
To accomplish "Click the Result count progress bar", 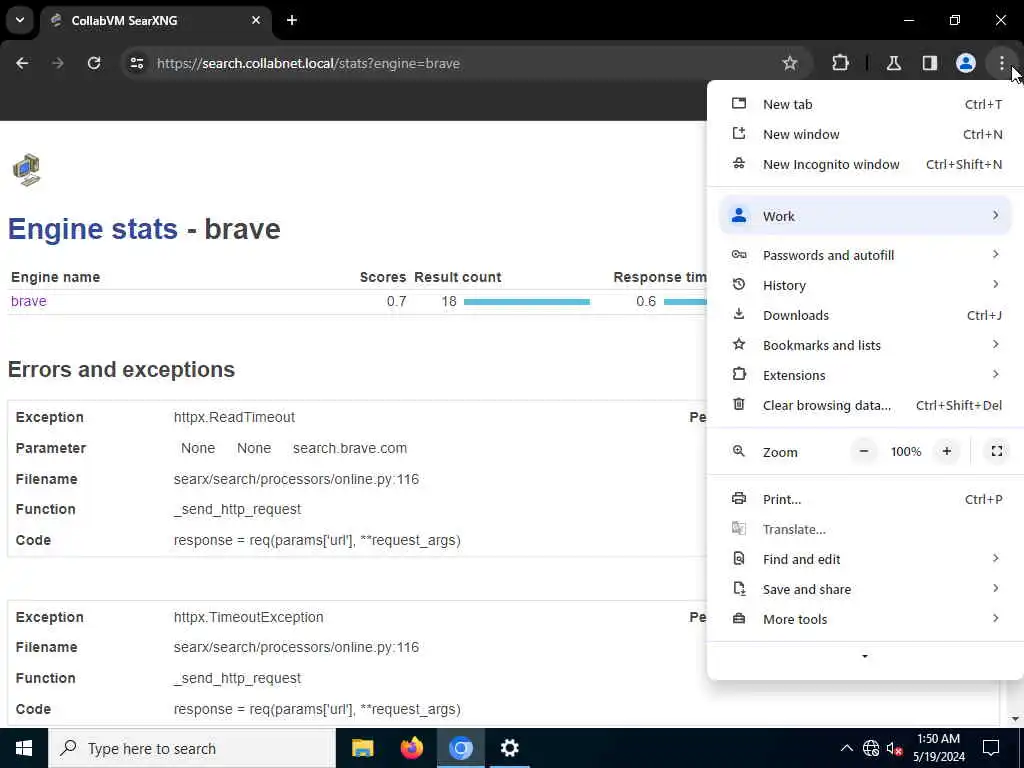I will pyautogui.click(x=526, y=302).
